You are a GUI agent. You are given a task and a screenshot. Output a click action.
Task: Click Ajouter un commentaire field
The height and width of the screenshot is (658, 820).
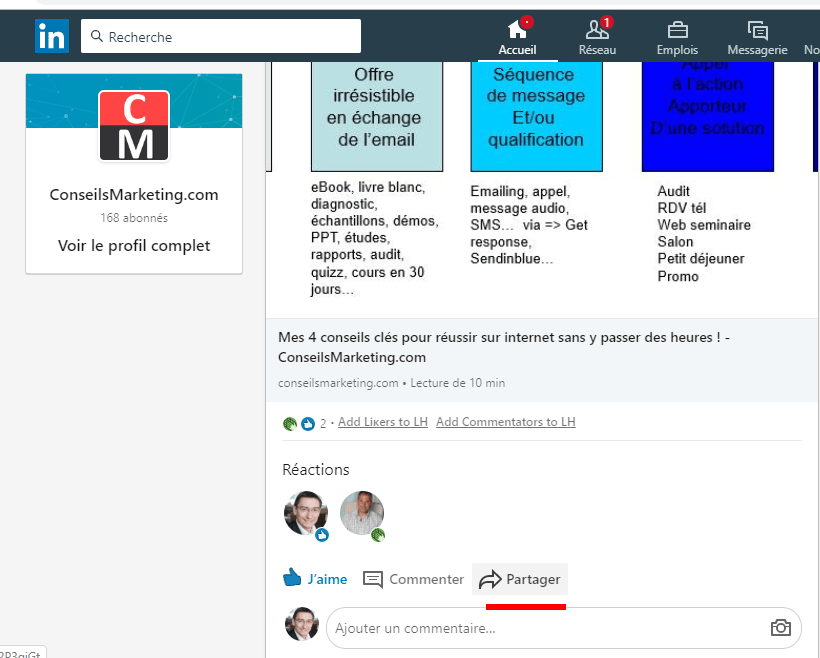(x=564, y=628)
